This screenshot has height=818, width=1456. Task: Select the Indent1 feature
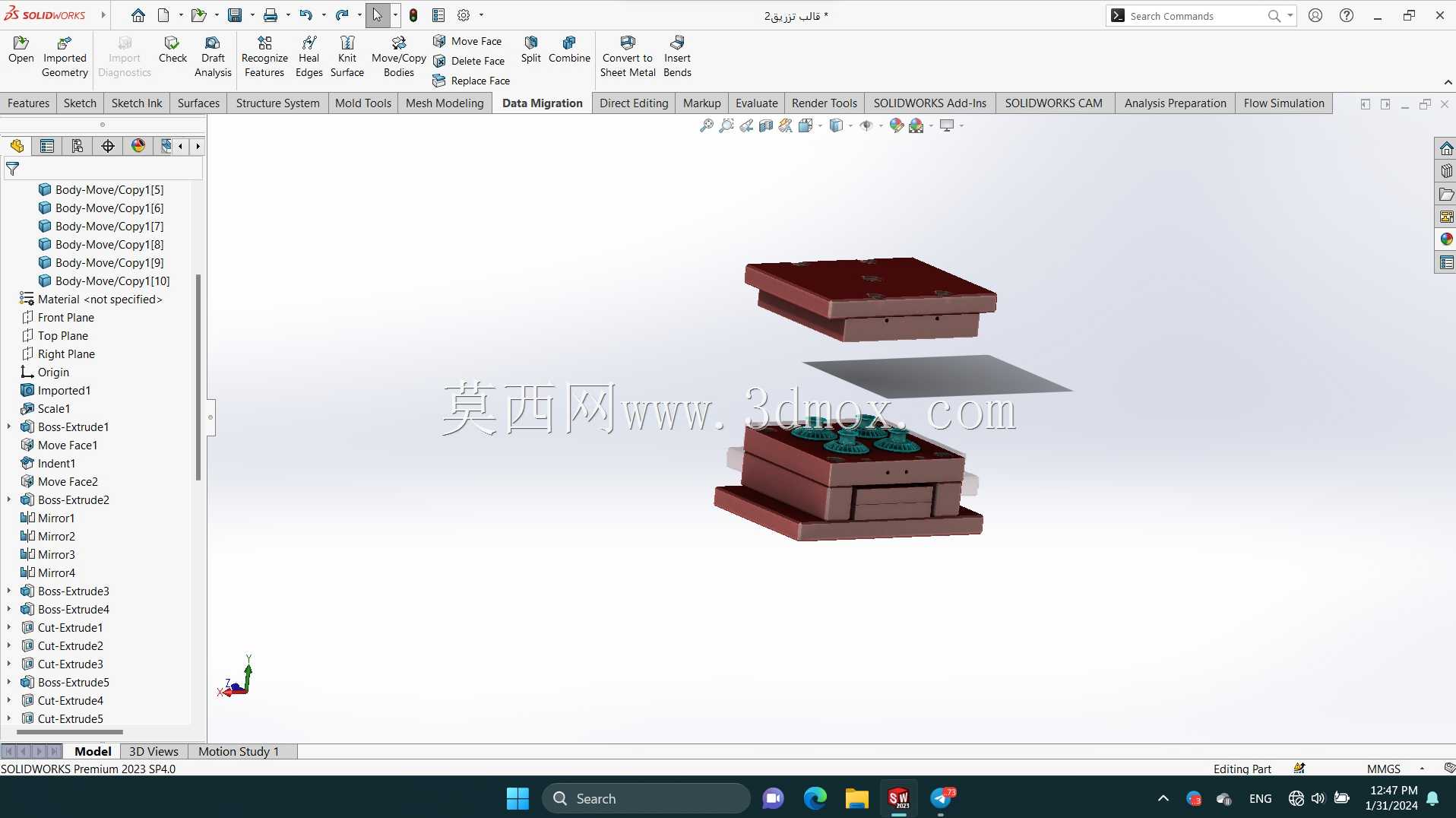(56, 463)
